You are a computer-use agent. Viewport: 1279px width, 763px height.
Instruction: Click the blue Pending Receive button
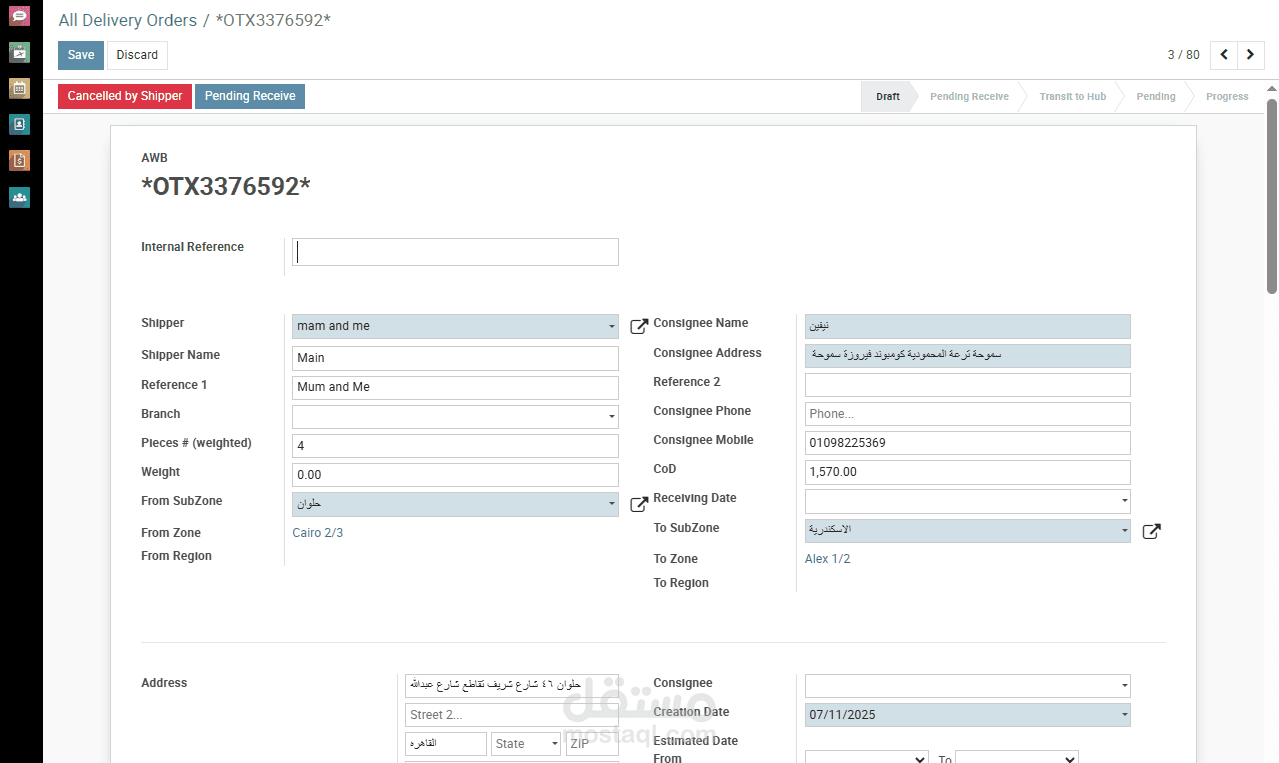[x=250, y=96]
